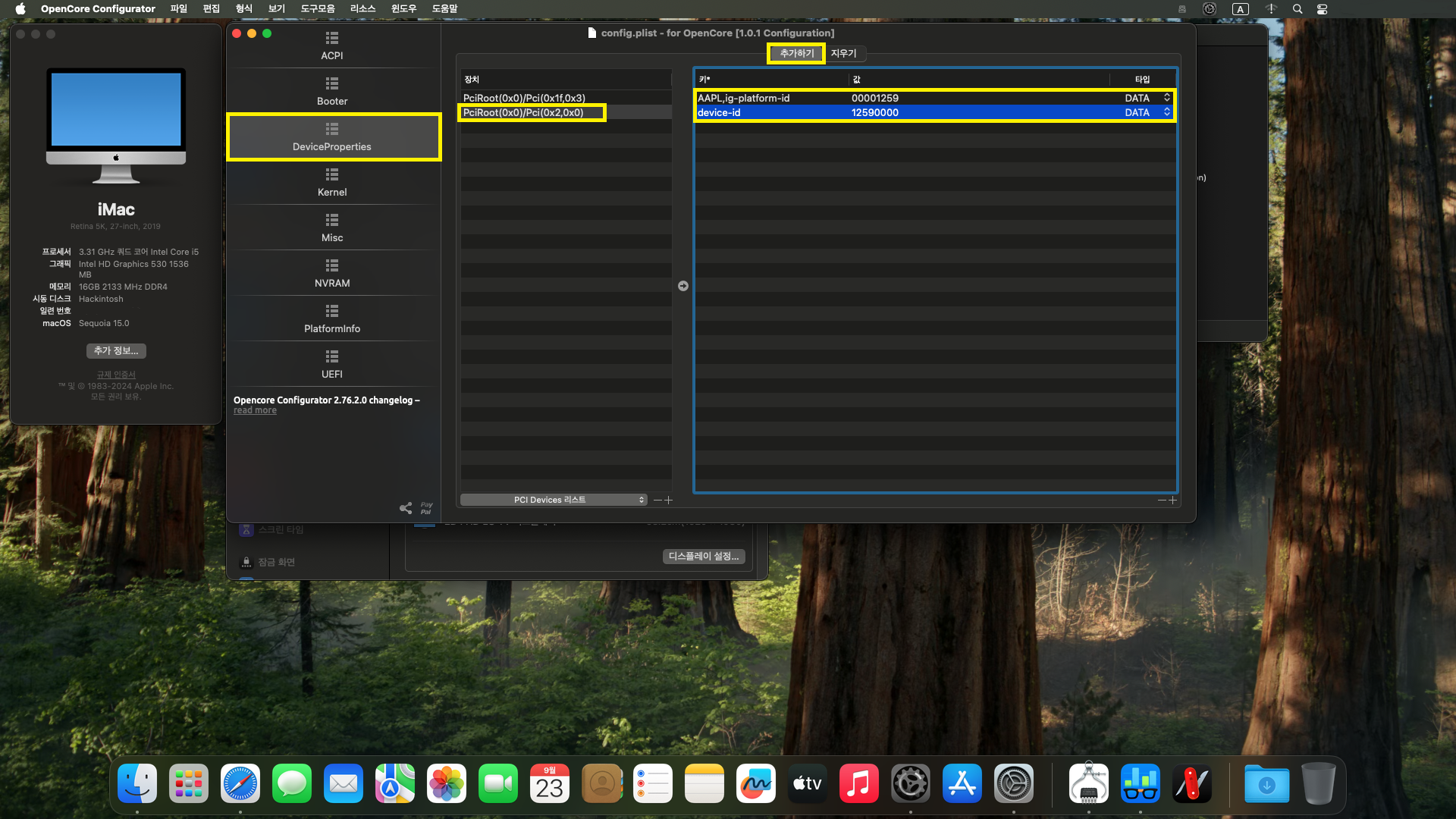This screenshot has width=1456, height=819.
Task: Open the Misc section in sidebar
Action: tap(332, 227)
